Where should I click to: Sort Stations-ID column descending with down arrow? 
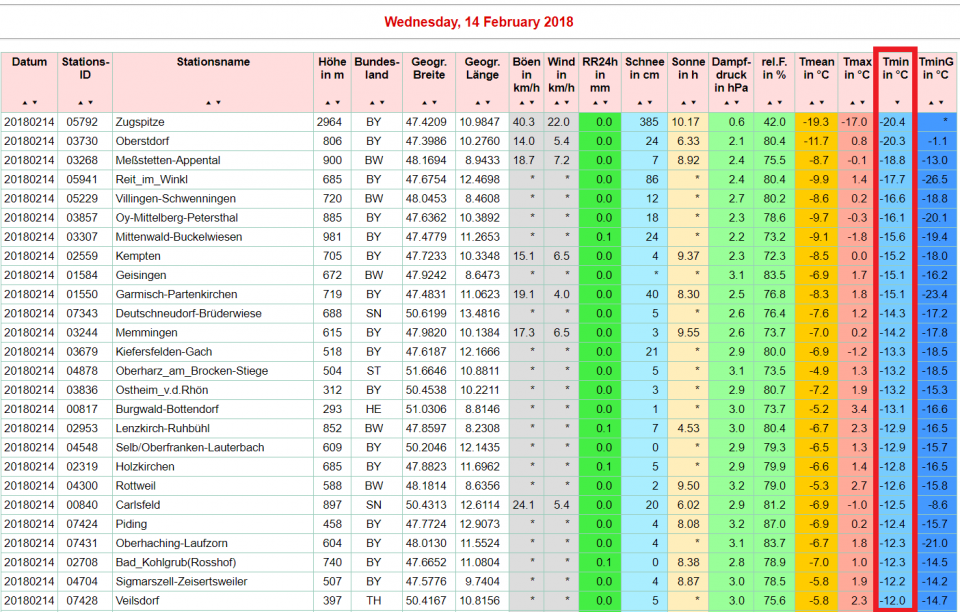click(x=91, y=103)
